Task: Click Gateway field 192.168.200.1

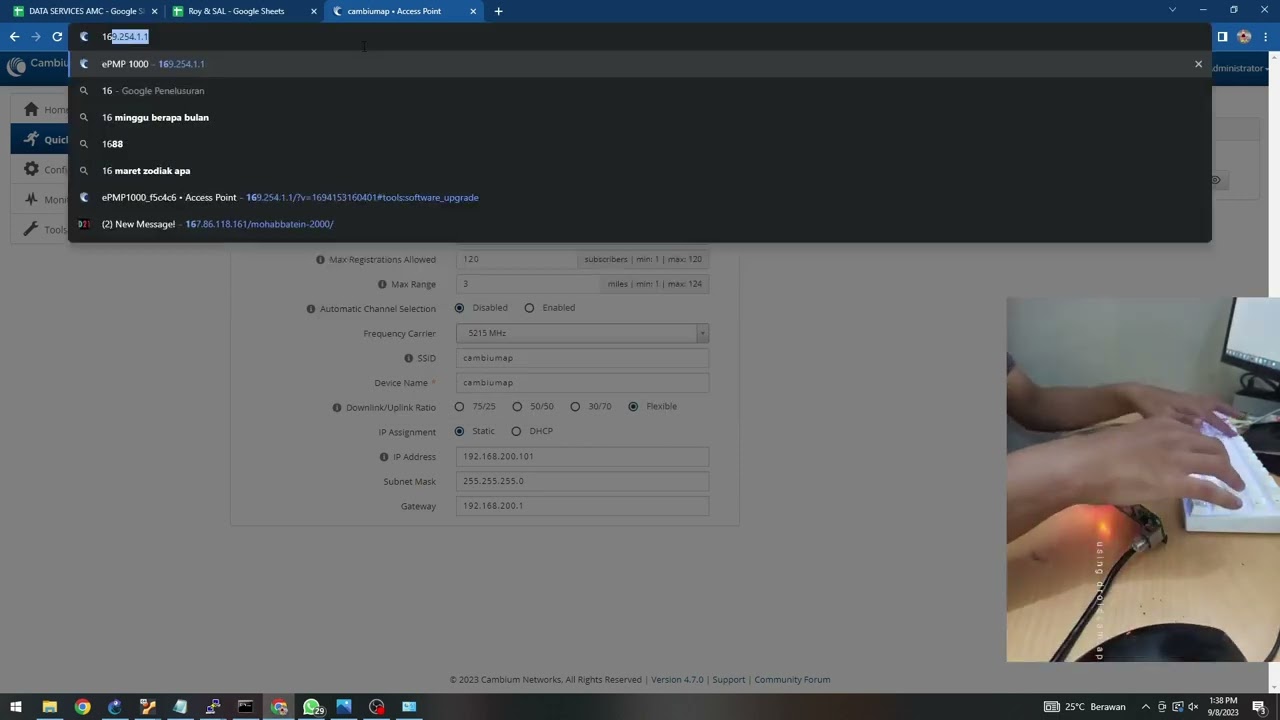Action: (x=582, y=506)
